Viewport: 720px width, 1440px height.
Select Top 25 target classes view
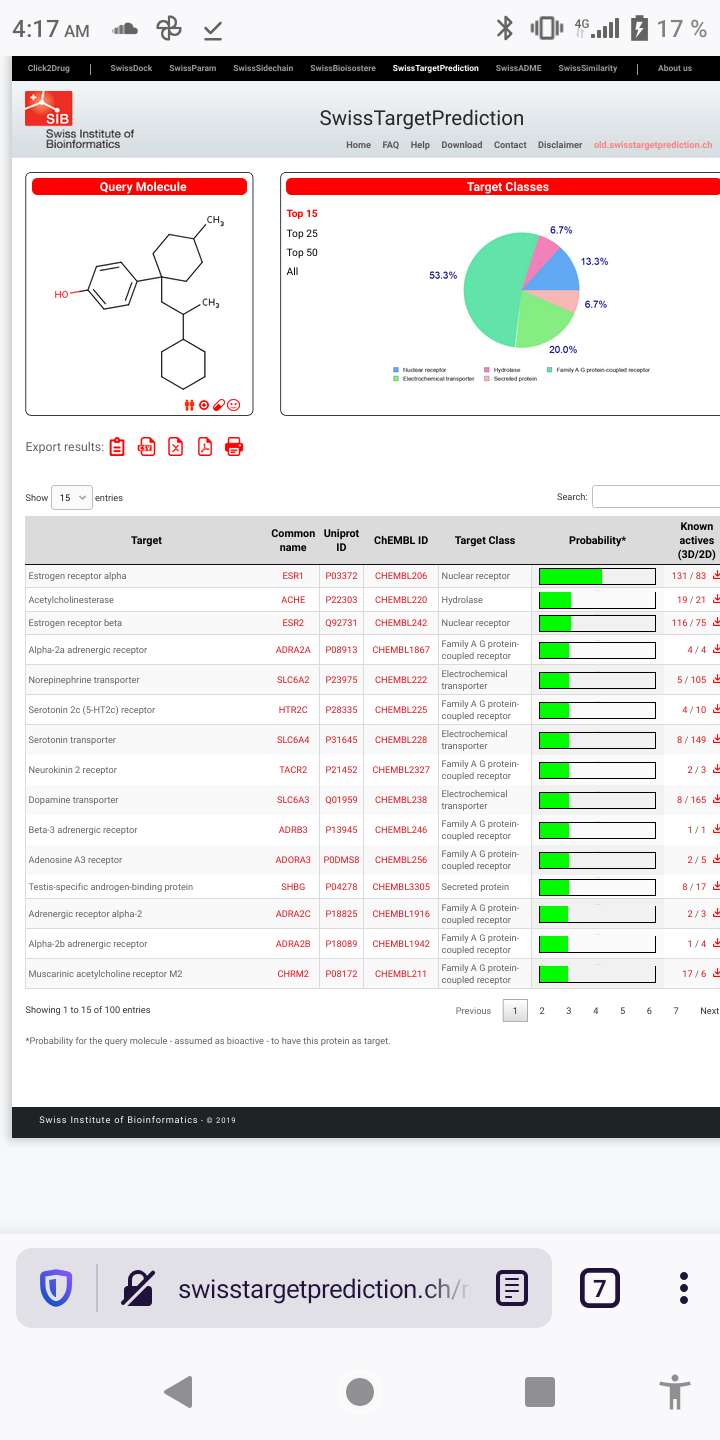point(302,233)
